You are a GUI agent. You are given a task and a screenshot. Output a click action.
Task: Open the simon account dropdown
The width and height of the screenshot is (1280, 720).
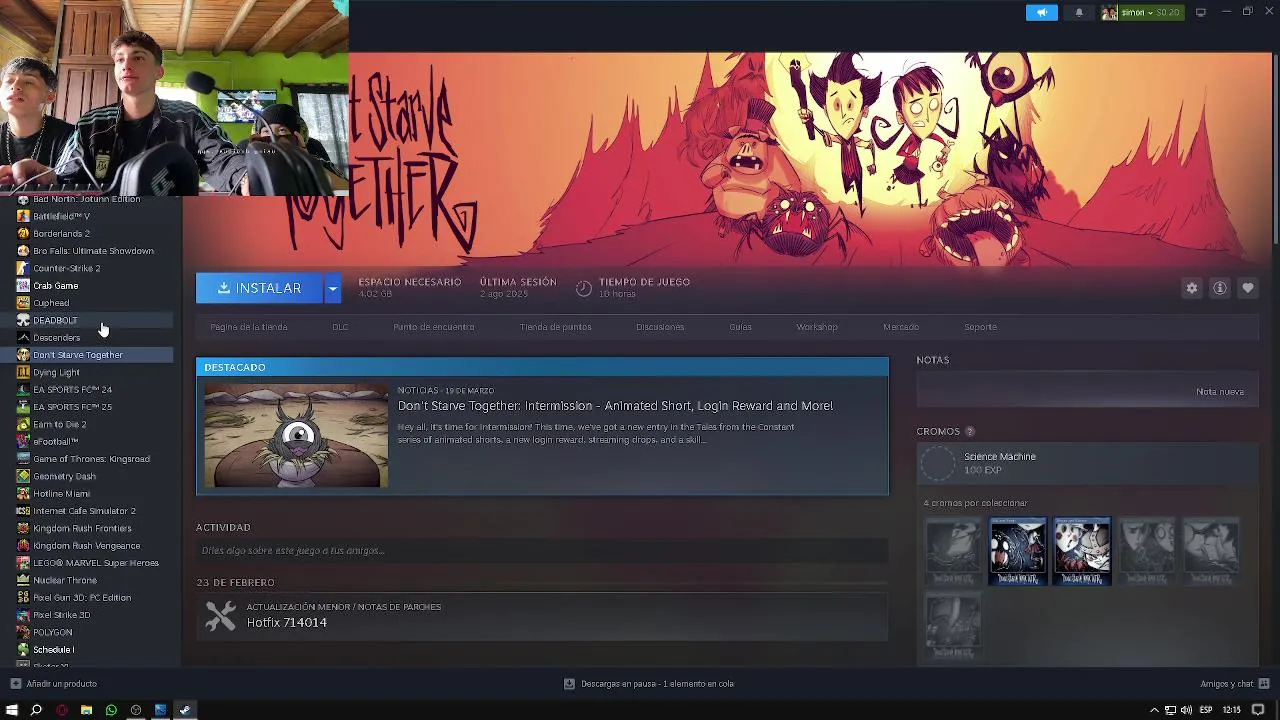coord(1141,12)
